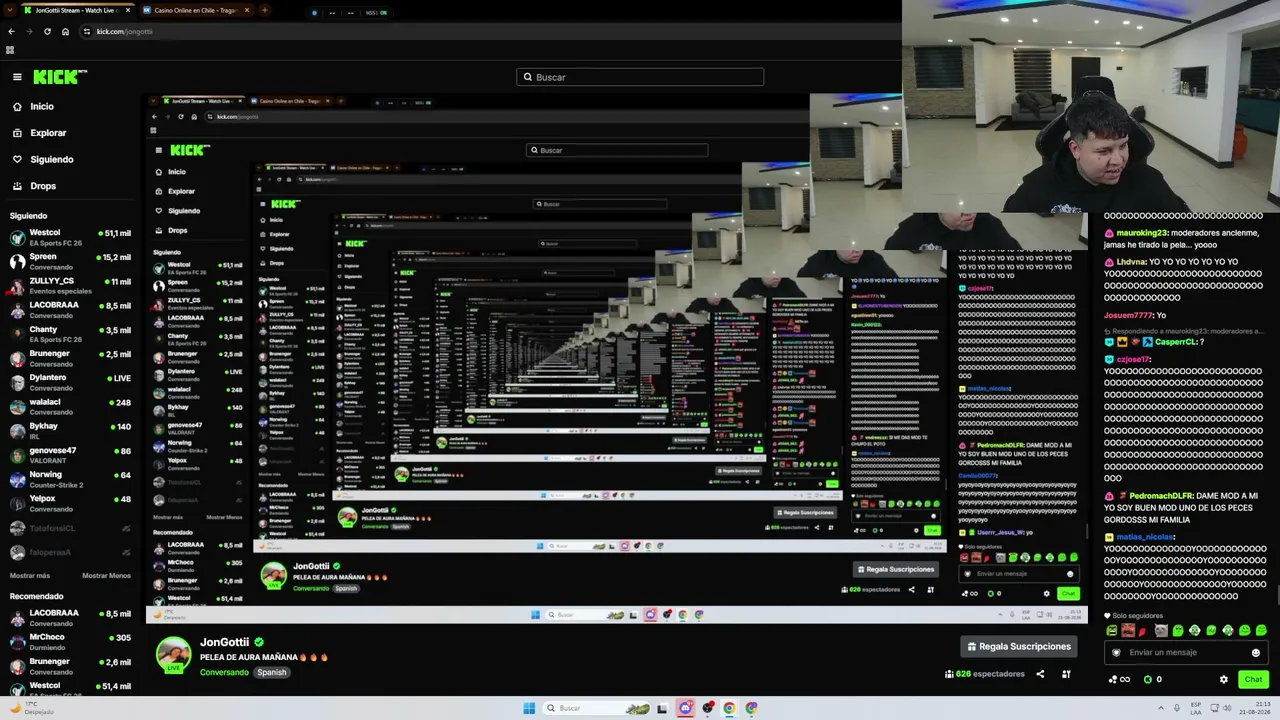This screenshot has height=720, width=1280.
Task: Open walalacl channel in the main sidebar
Action: coord(72,406)
